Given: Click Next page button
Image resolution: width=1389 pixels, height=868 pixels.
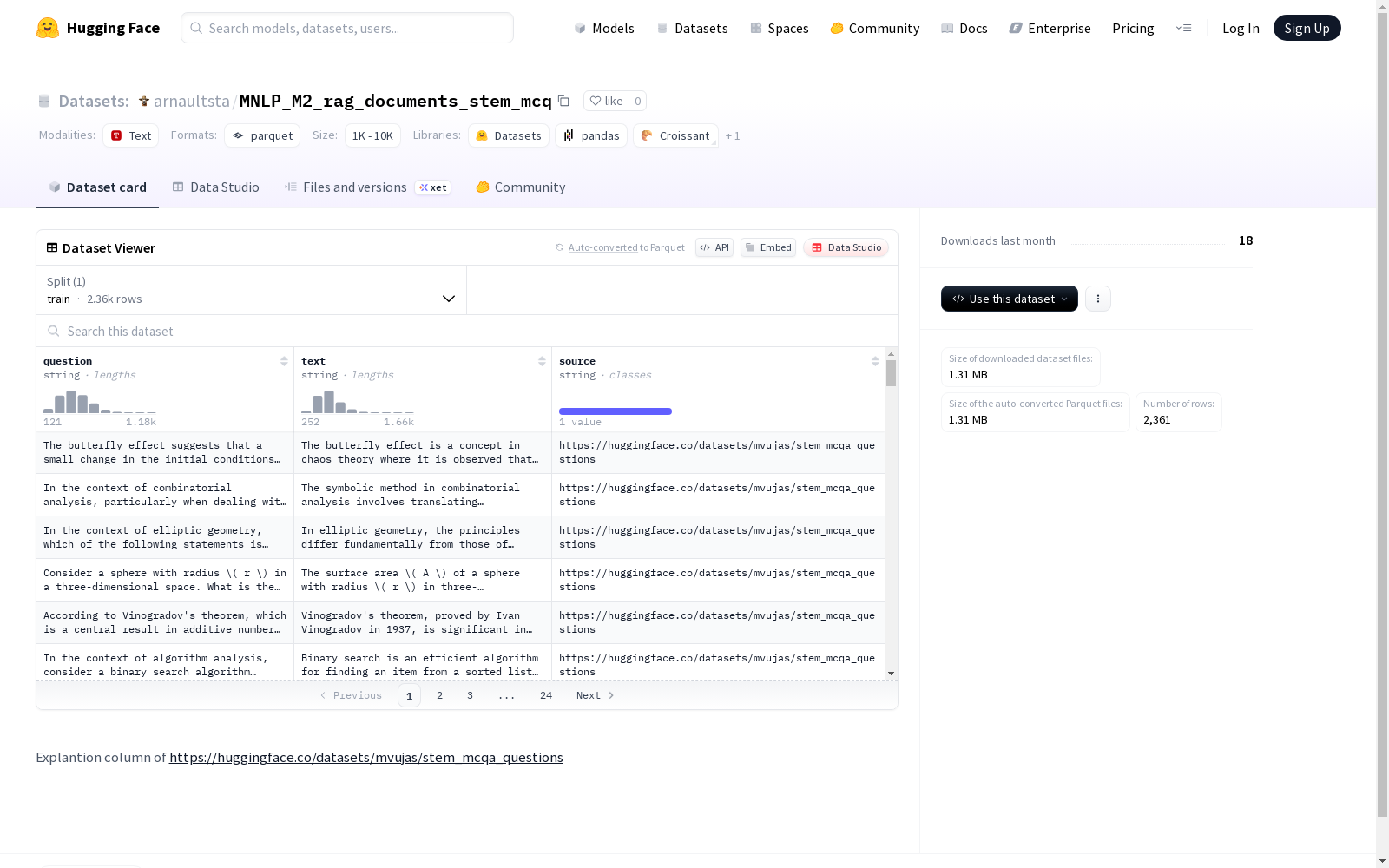Looking at the screenshot, I should point(596,695).
